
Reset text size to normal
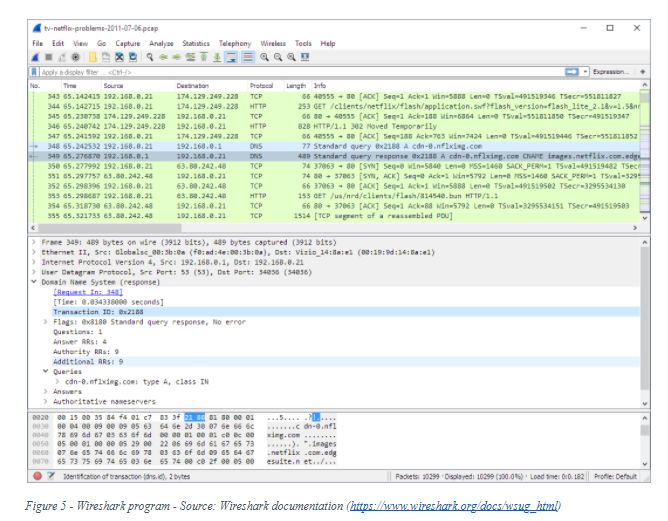point(291,57)
